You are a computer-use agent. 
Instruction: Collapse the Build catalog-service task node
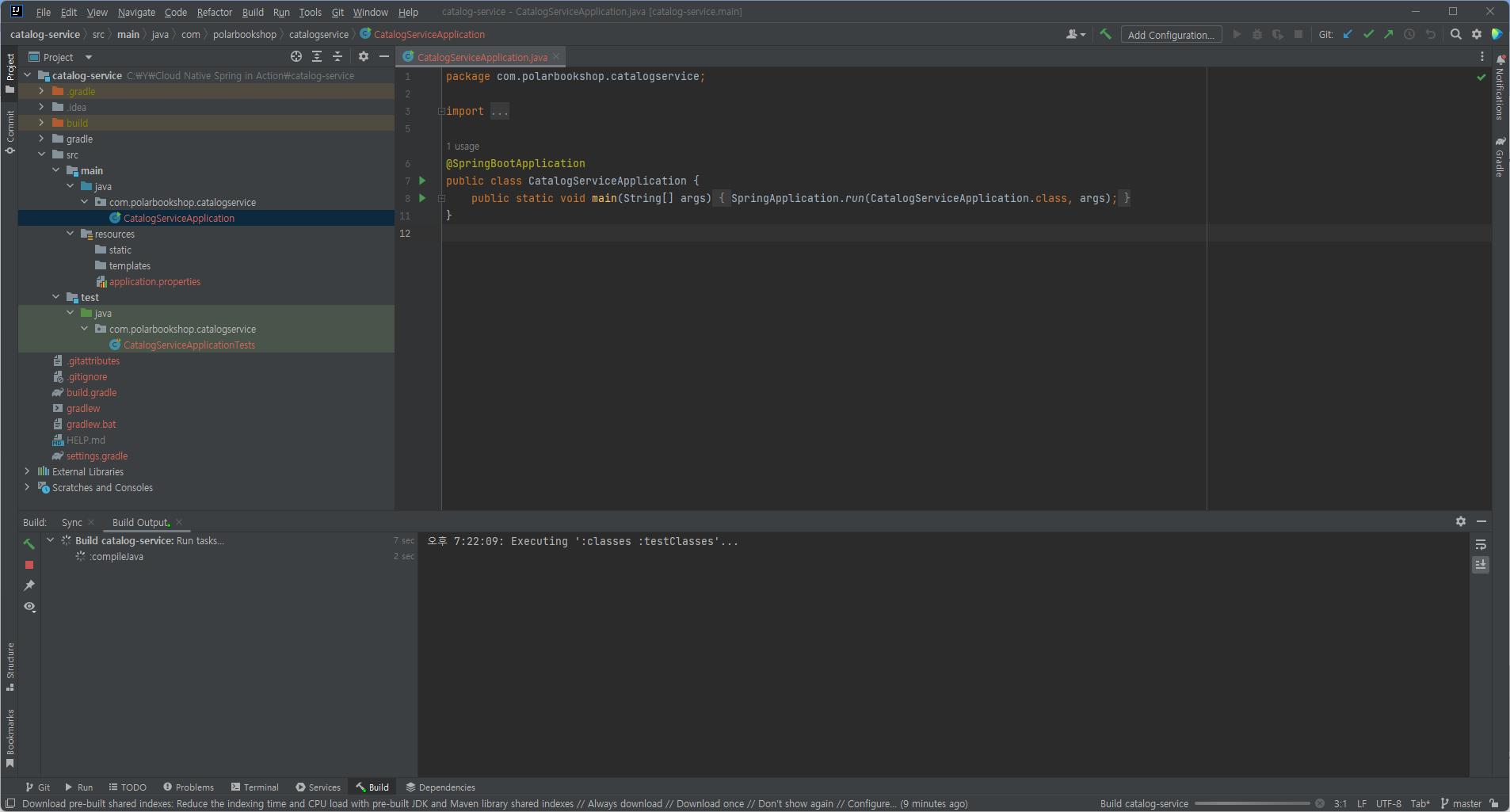[51, 540]
